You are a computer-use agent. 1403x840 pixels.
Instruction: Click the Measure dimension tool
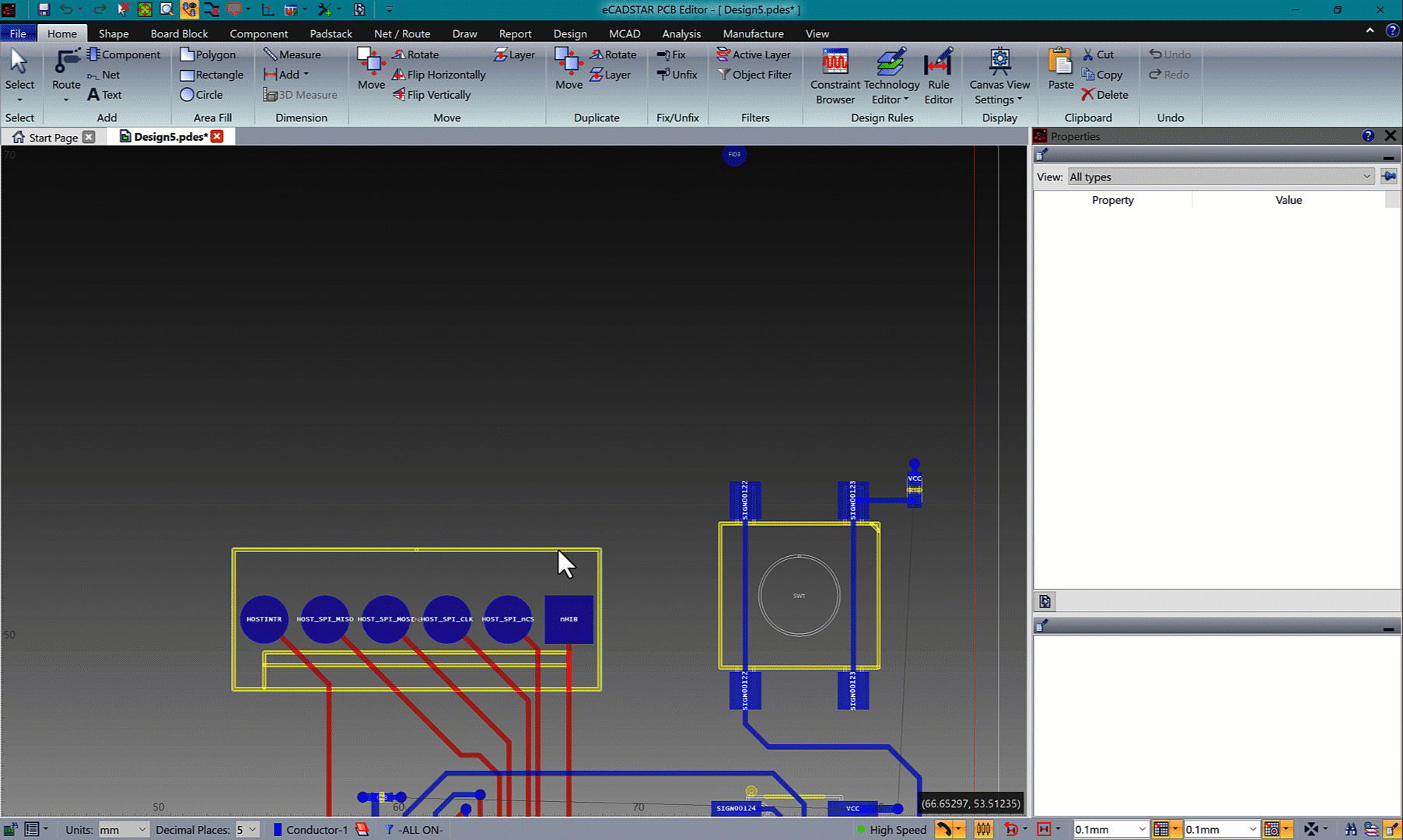[x=292, y=54]
